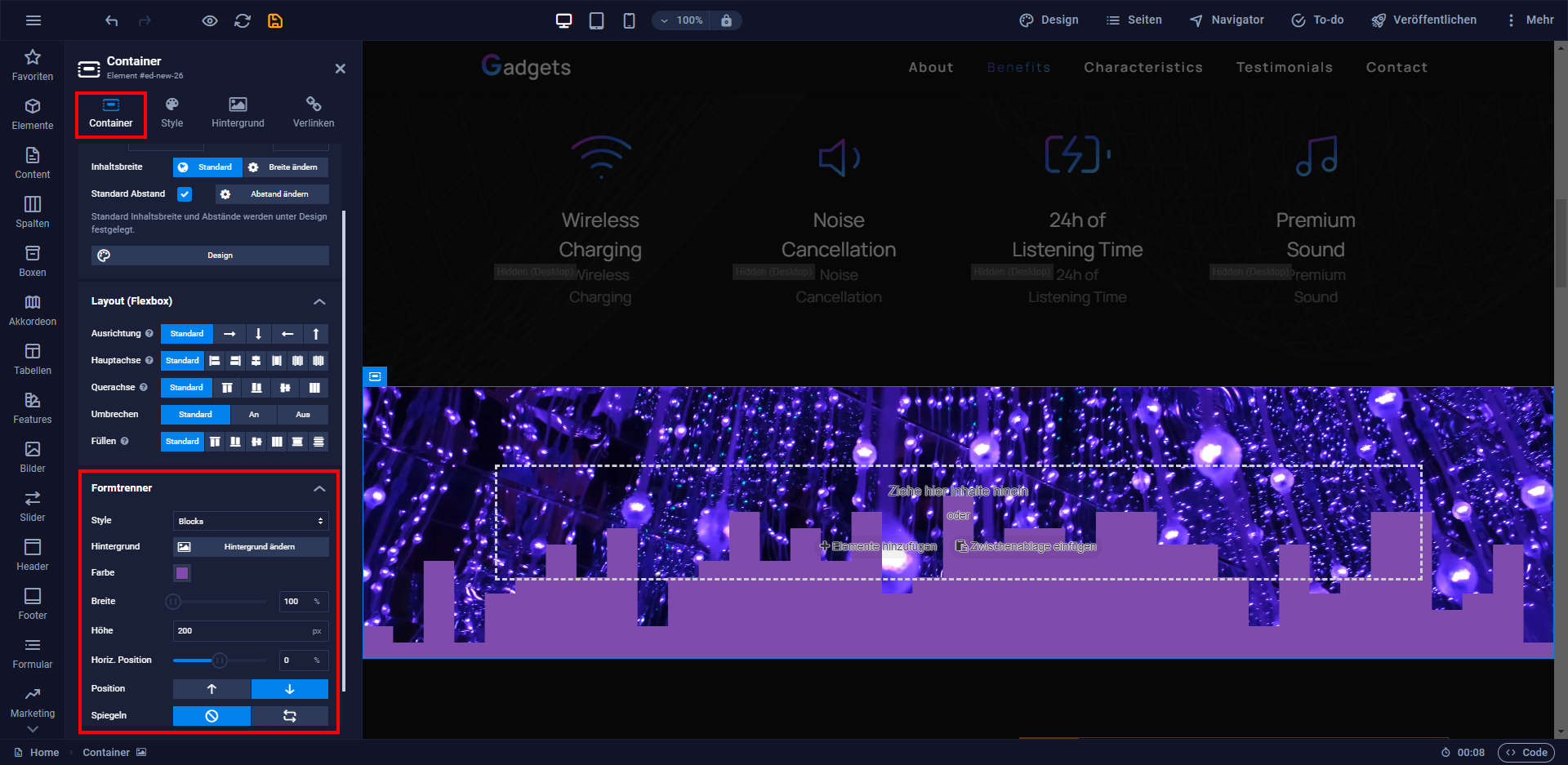Click the Höhe input field
Viewport: 1568px width, 765px height.
[251, 631]
